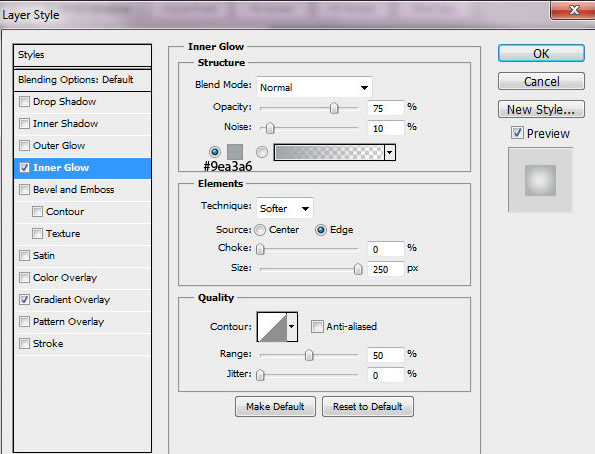Click the New Style... button
This screenshot has width=595, height=454.
click(541, 110)
